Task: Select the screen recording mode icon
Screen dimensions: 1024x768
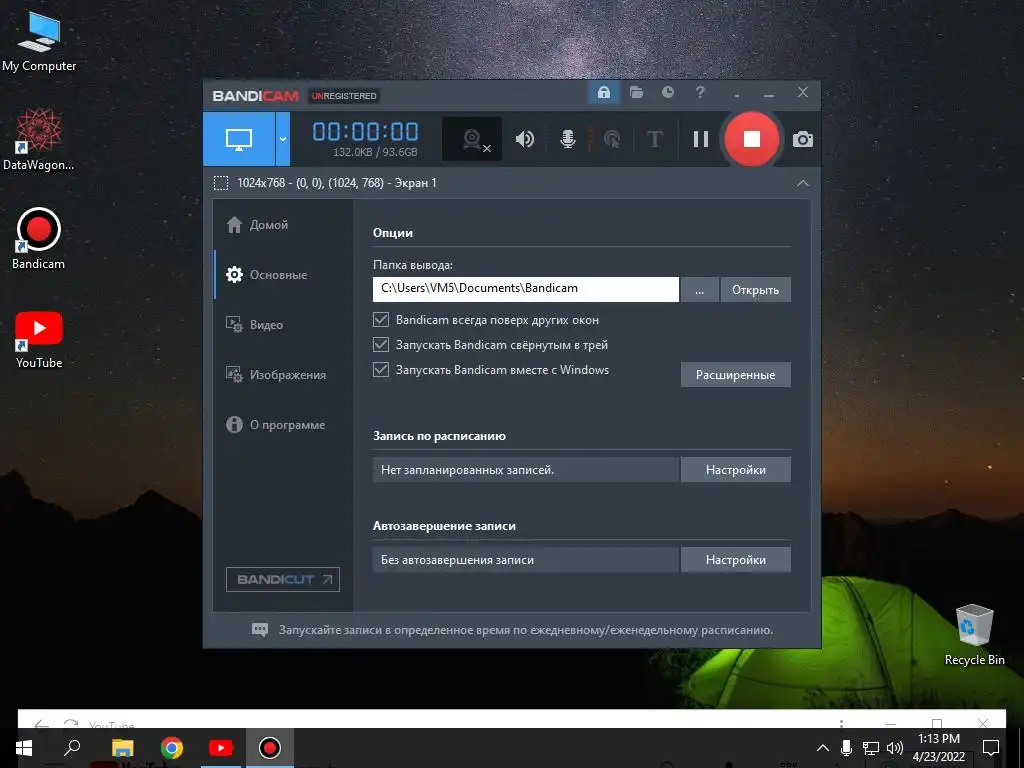Action: [x=239, y=139]
